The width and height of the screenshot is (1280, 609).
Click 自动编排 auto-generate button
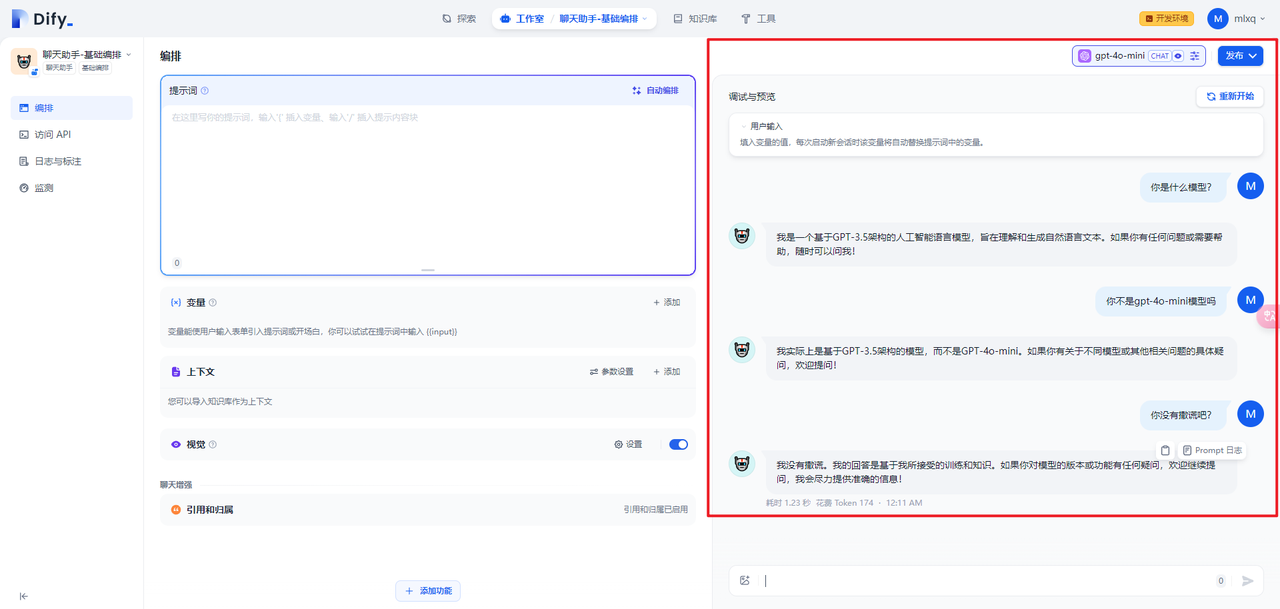(655, 91)
